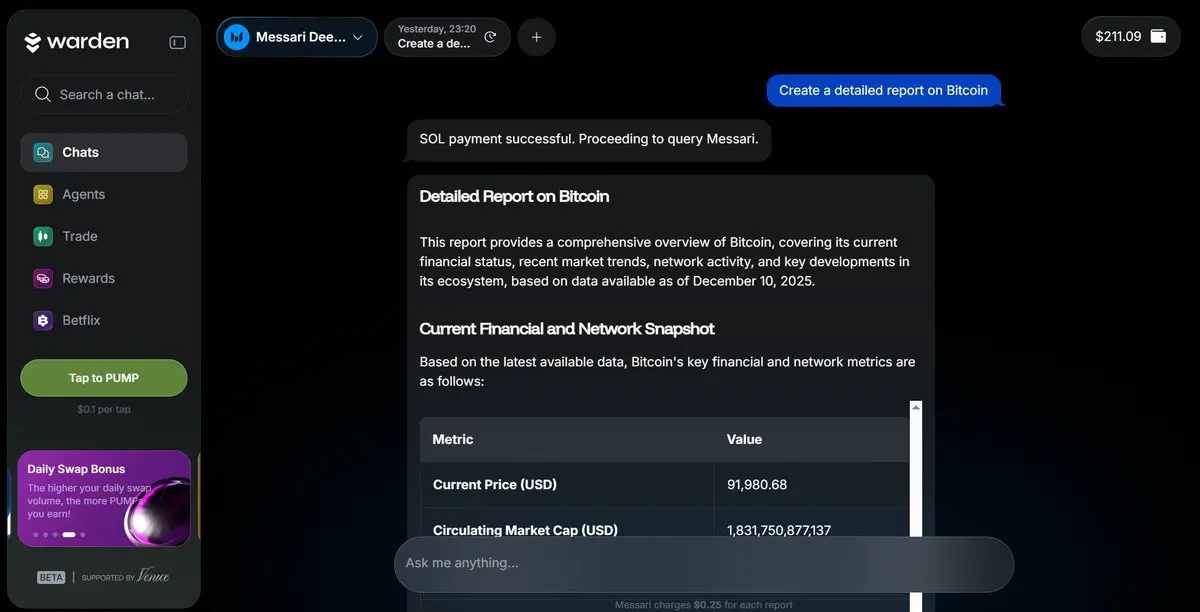
Task: Expand the Messari Deep agent dropdown
Action: click(x=358, y=37)
